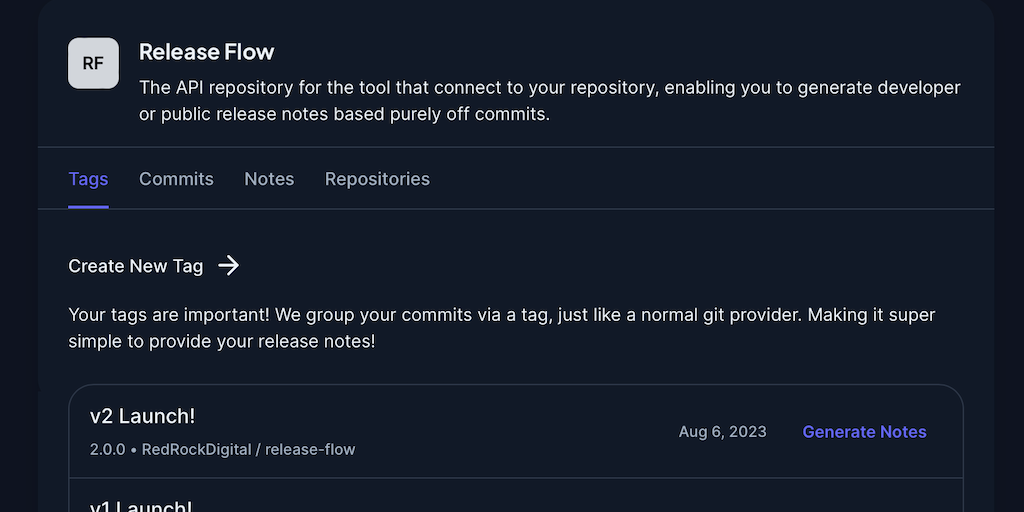Viewport: 1024px width, 512px height.
Task: Switch to the Tags tab
Action: coord(88,179)
